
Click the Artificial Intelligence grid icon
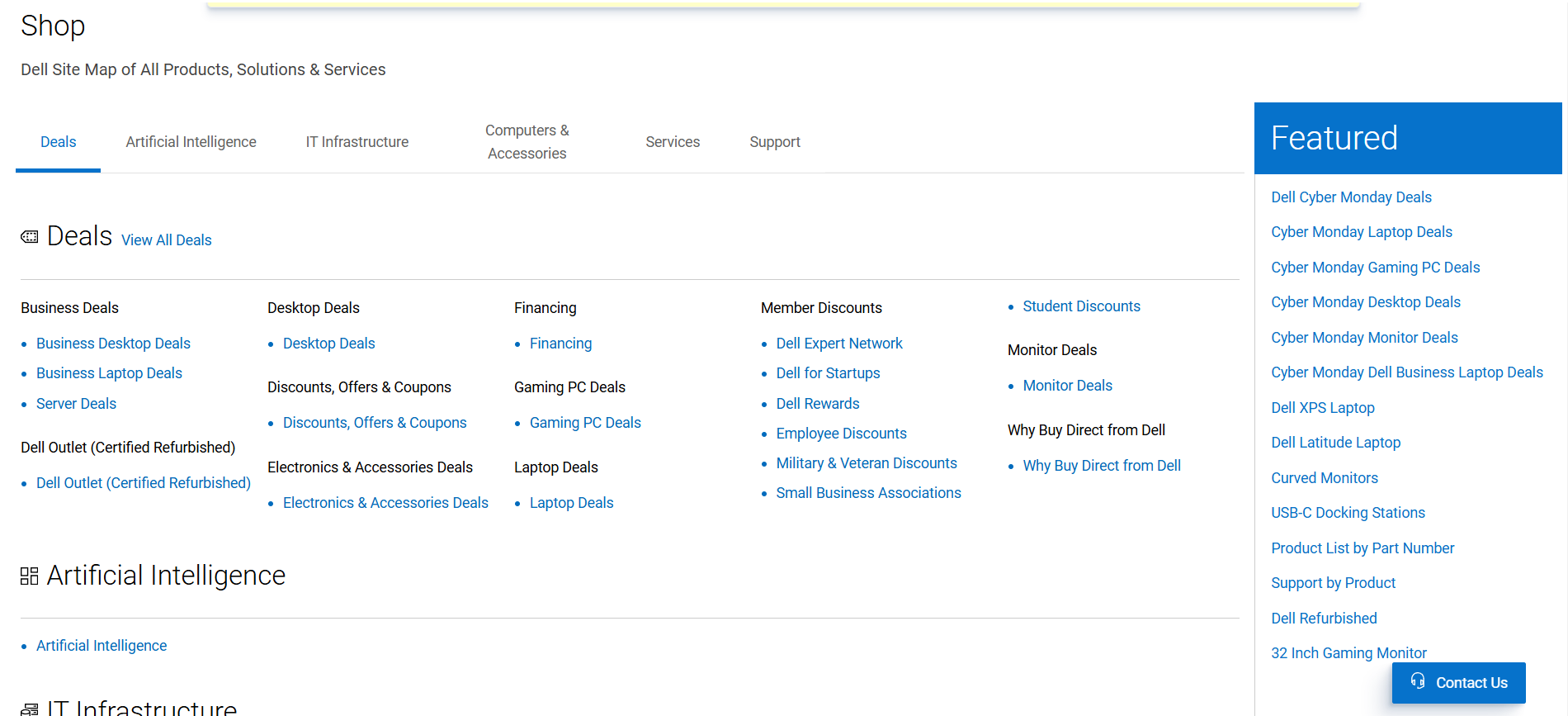[30, 576]
